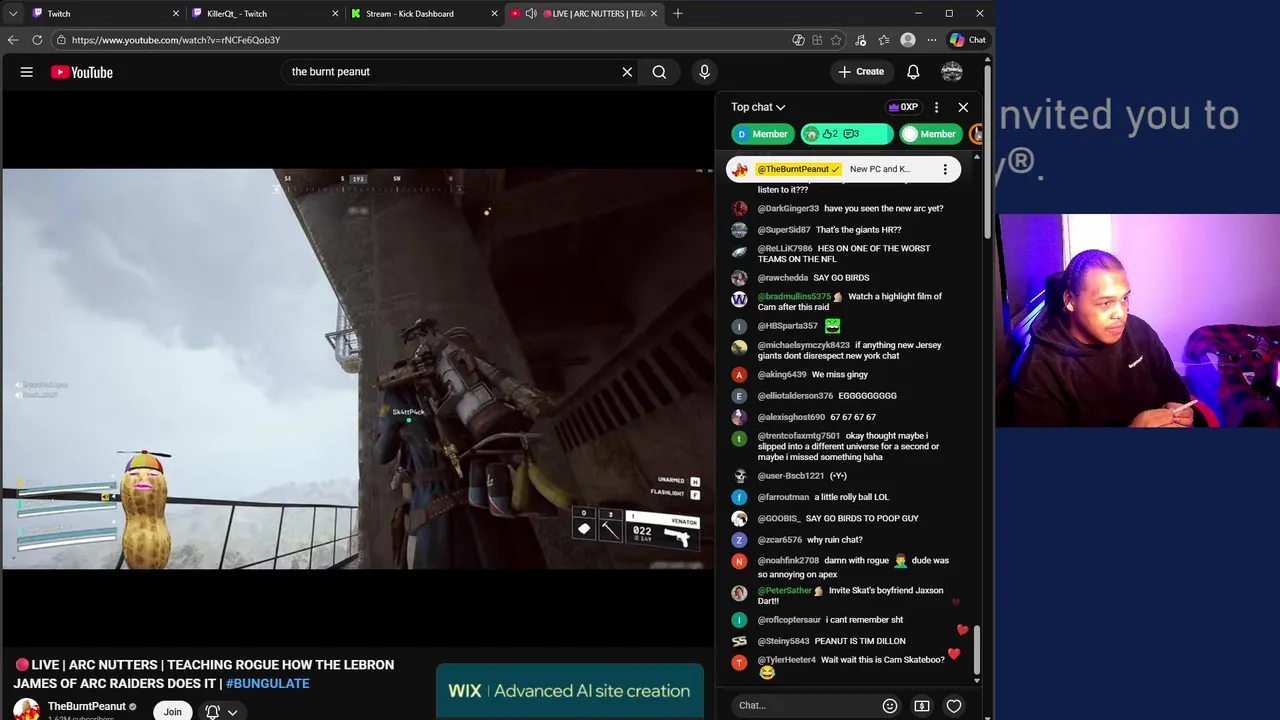Add page to browser favorites star

coord(836,40)
